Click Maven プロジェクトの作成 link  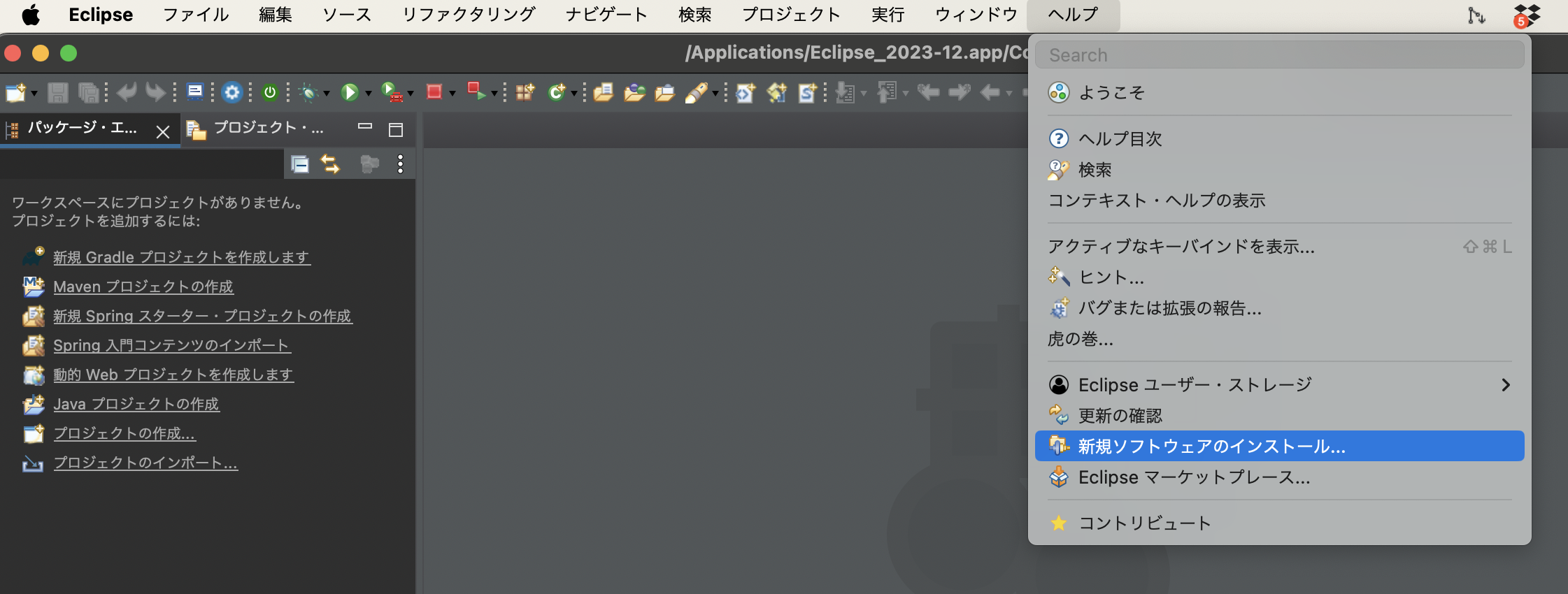[143, 287]
